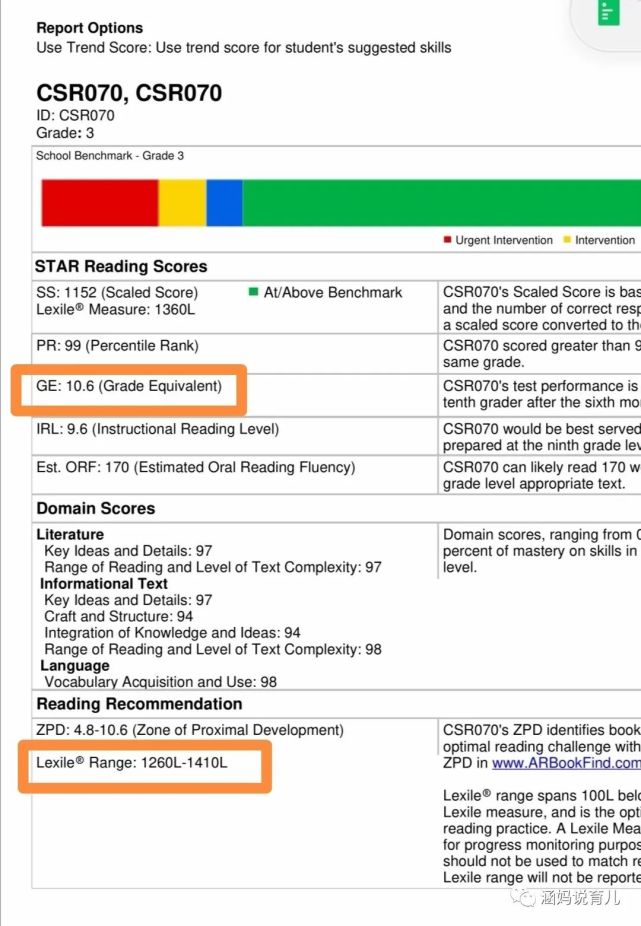The height and width of the screenshot is (926, 641).
Task: Click the red Urgent Intervention benchmark segment
Action: click(x=100, y=203)
